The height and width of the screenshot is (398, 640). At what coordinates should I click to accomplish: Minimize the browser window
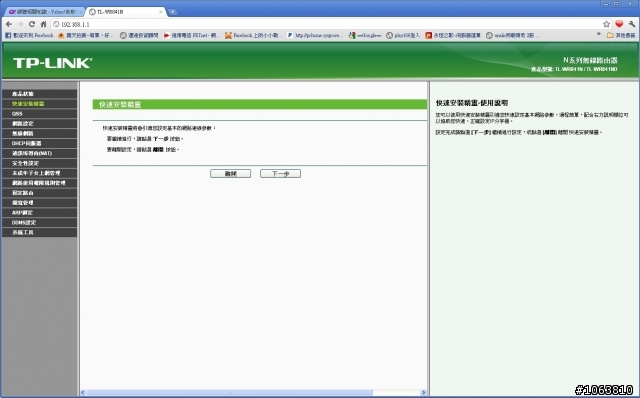tap(605, 3)
